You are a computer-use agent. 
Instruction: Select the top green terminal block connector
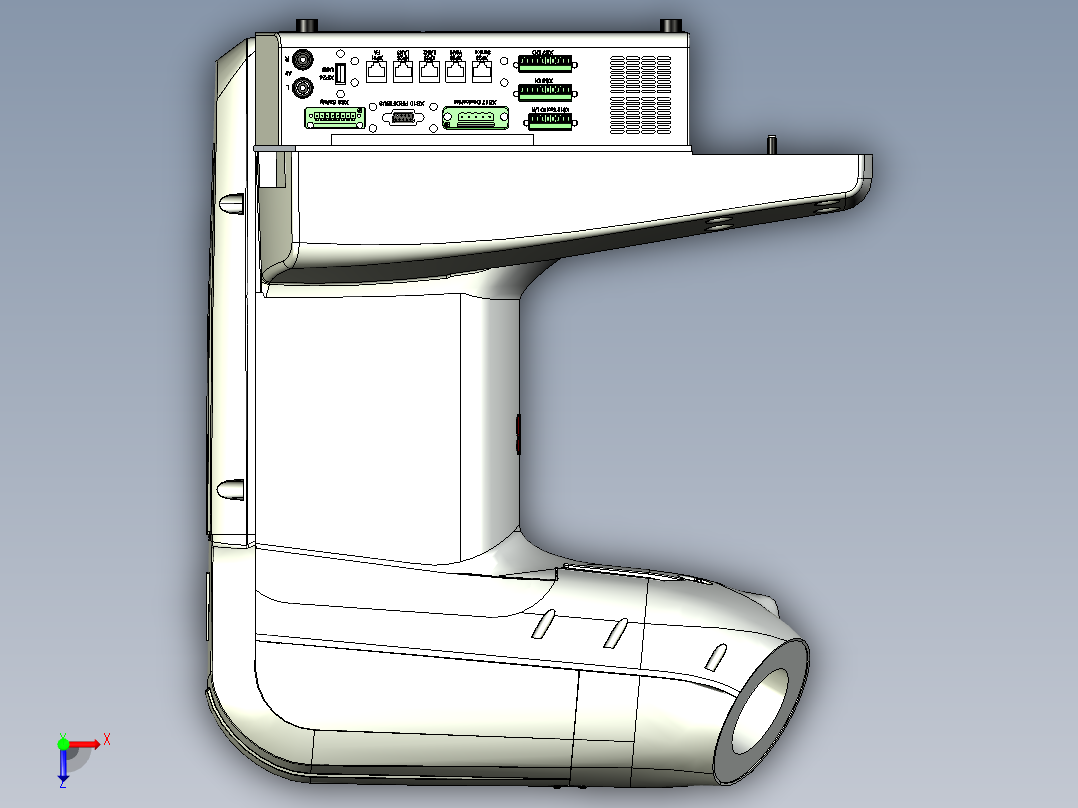point(545,63)
